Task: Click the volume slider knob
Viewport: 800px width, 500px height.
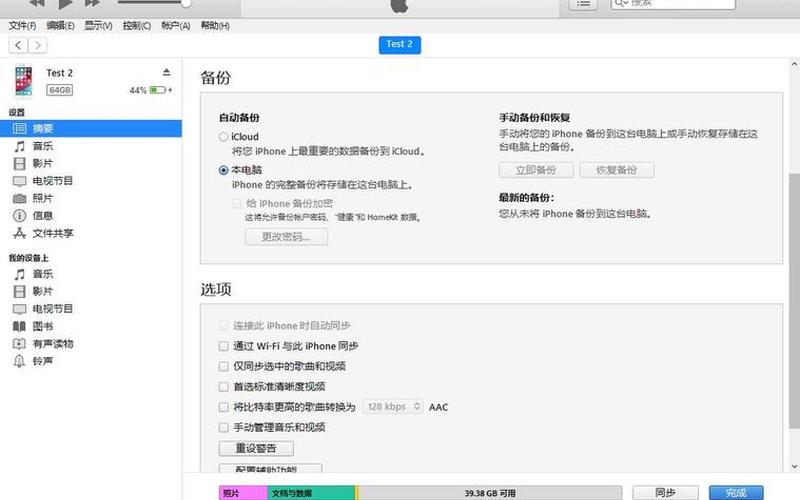Action: pos(186,3)
